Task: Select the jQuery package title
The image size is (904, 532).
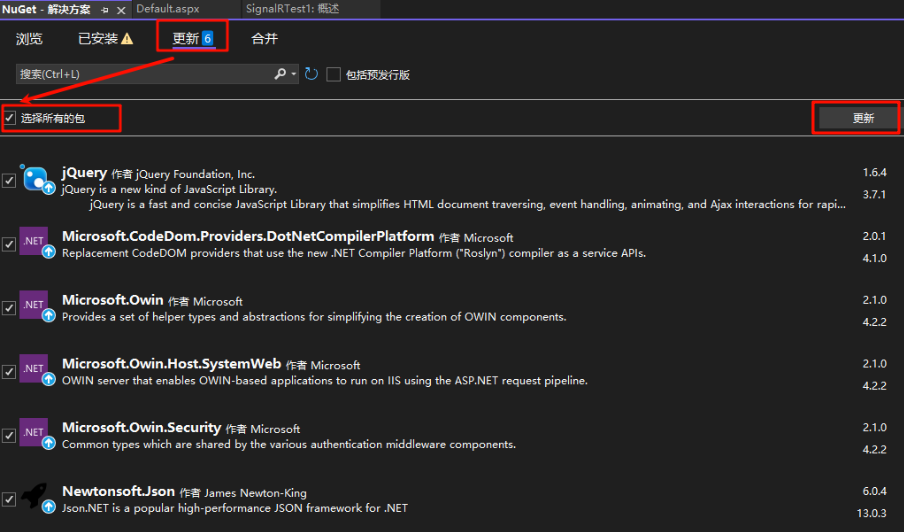Action: (x=84, y=172)
